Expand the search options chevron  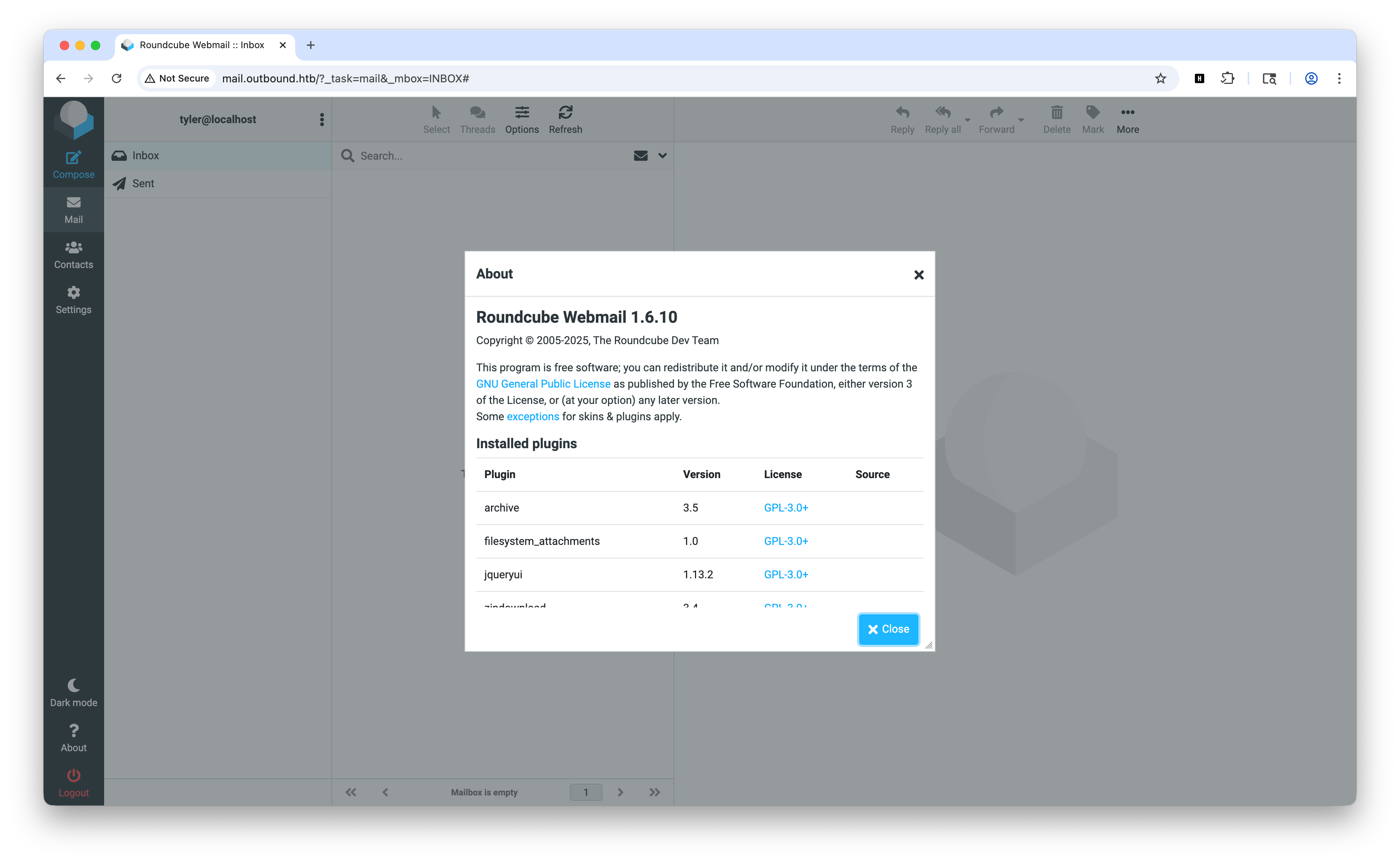coord(662,156)
